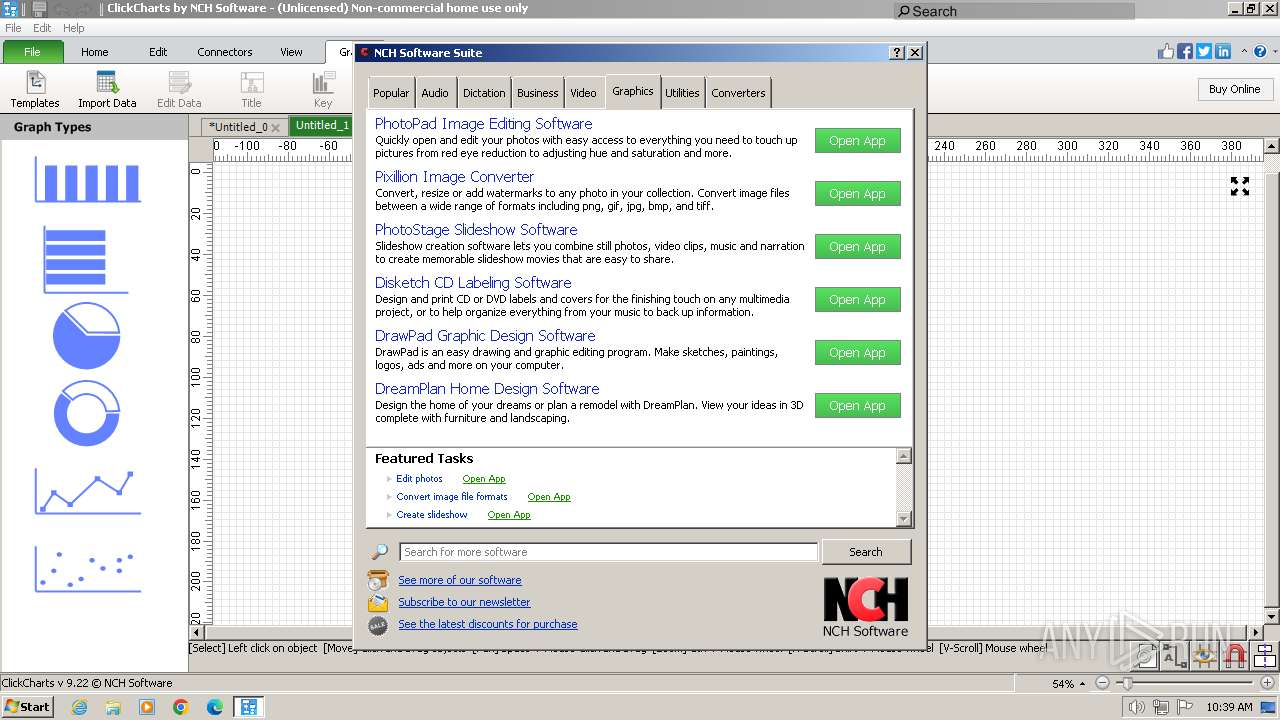
Task: Switch to the Video tab
Action: click(x=584, y=93)
